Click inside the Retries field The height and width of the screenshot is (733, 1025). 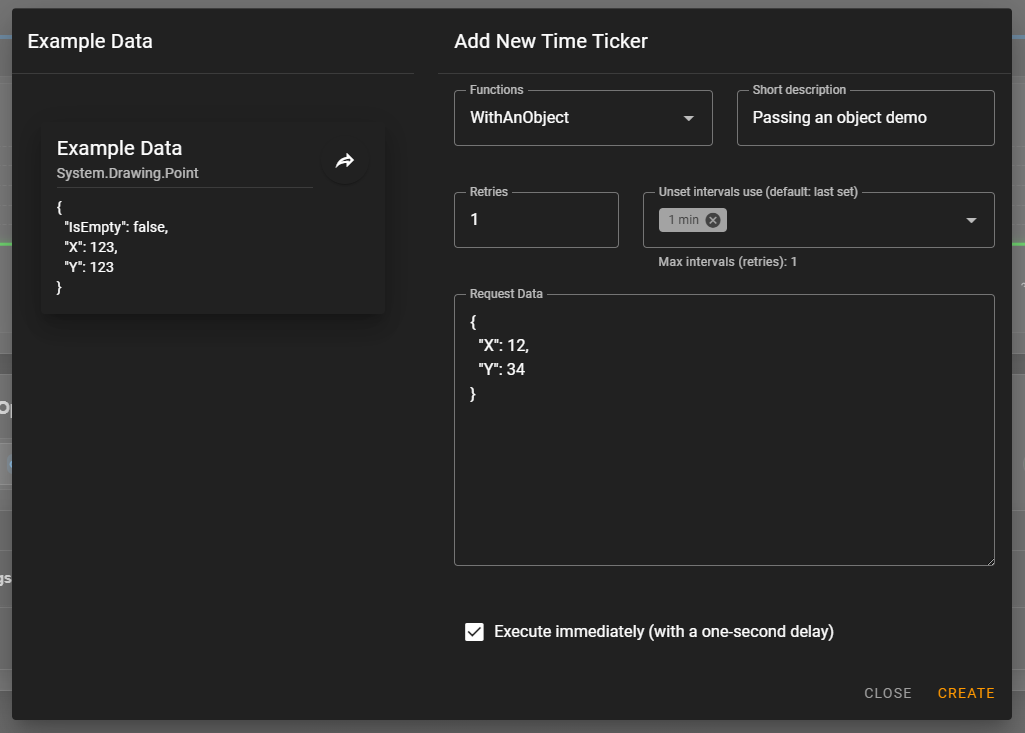[x=536, y=219]
